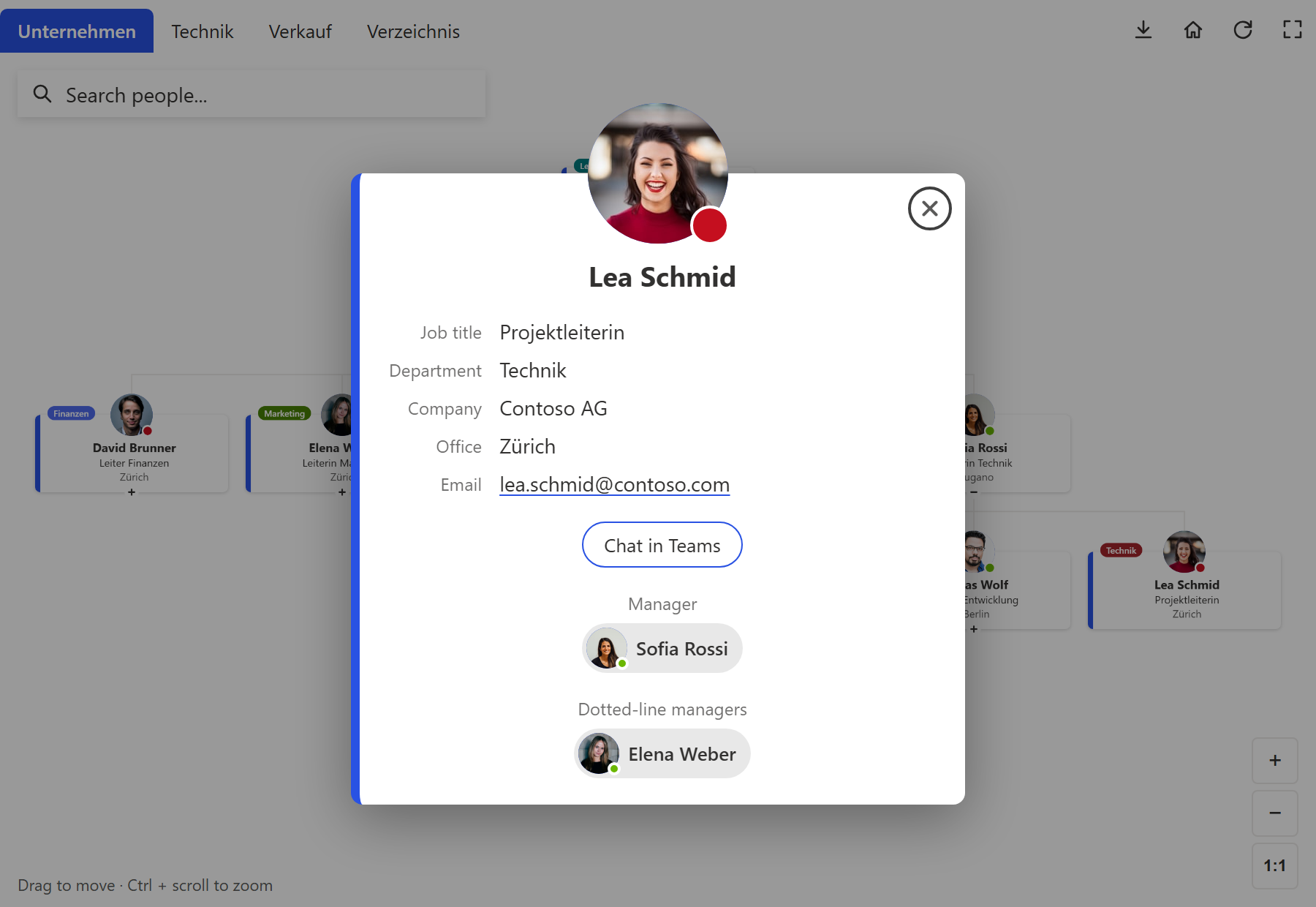This screenshot has width=1316, height=907.
Task: Focus the Search people field
Action: [x=252, y=94]
